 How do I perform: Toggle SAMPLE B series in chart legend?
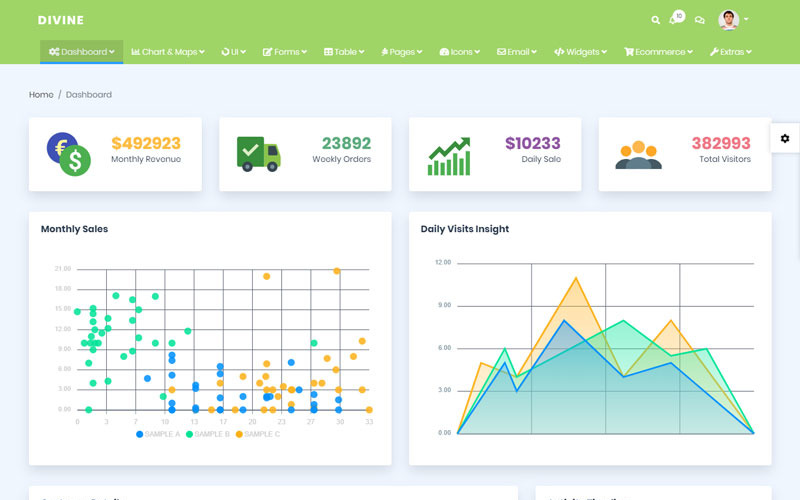208,434
